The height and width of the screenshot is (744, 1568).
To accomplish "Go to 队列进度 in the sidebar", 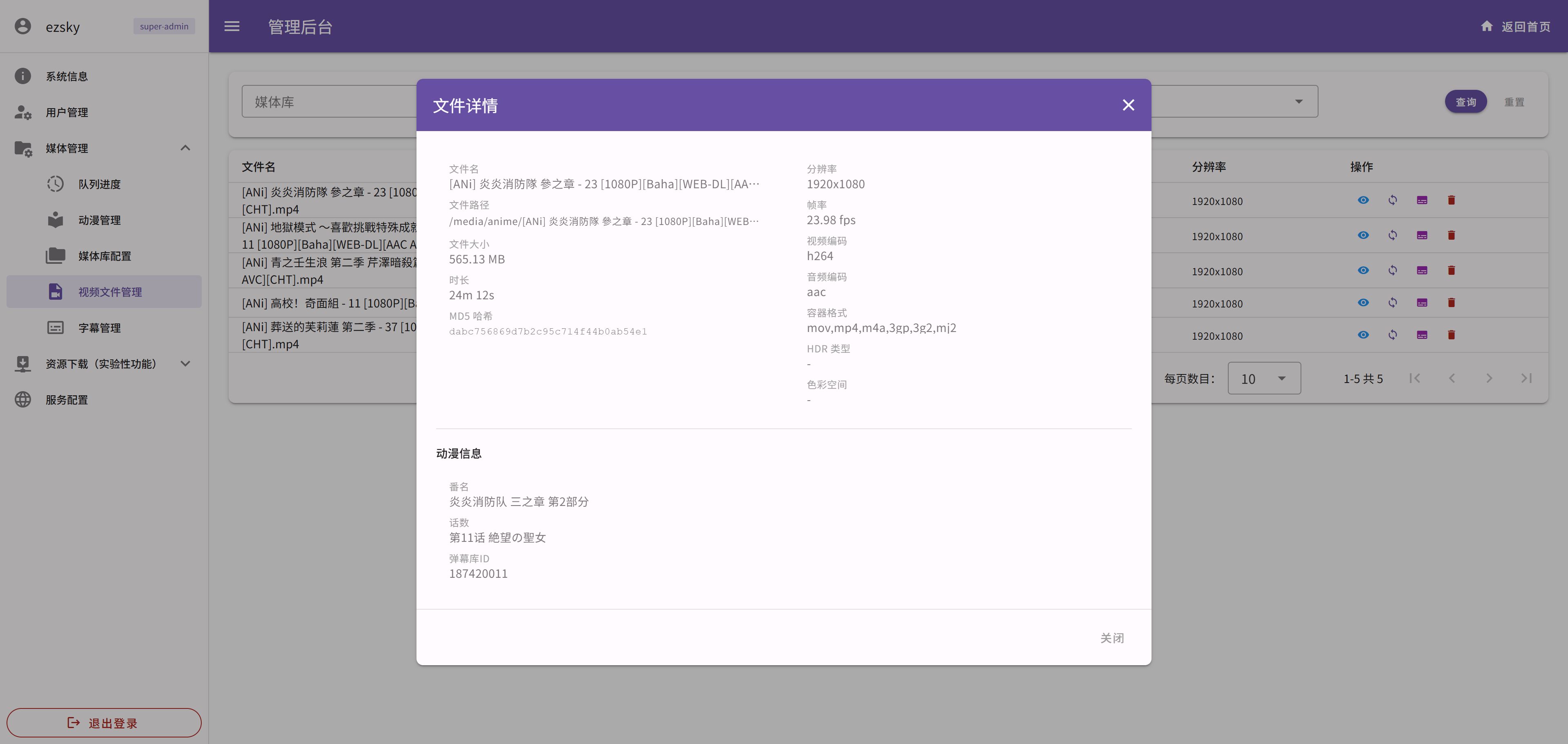I will (x=99, y=184).
